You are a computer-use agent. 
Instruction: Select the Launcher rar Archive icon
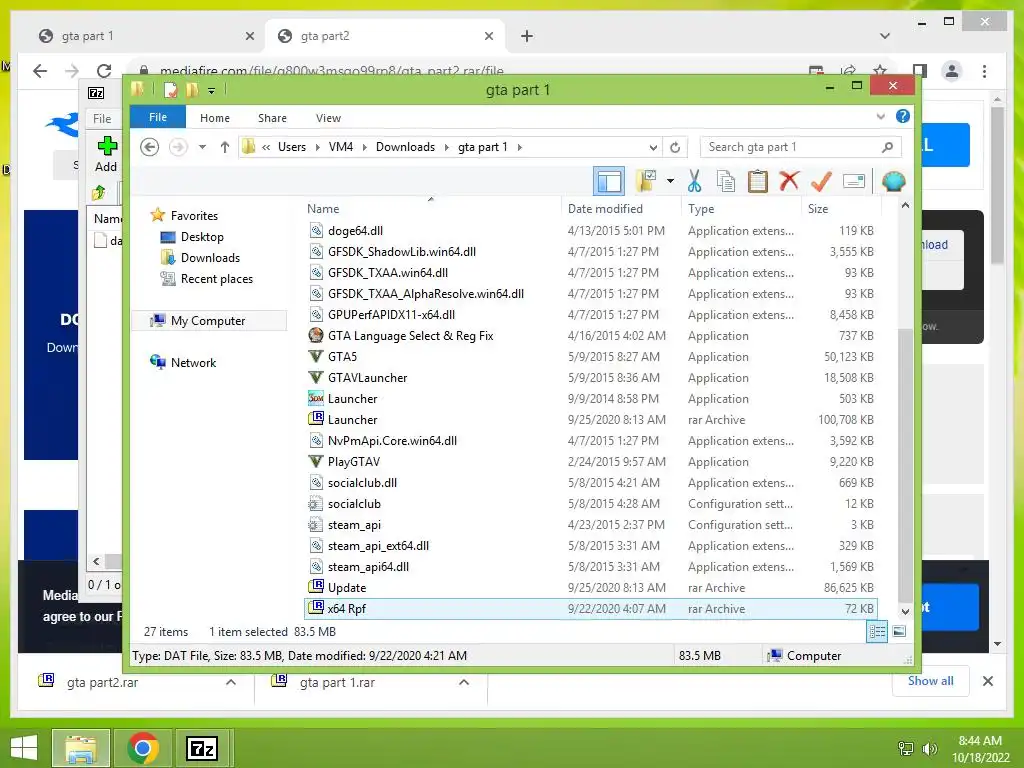point(316,419)
